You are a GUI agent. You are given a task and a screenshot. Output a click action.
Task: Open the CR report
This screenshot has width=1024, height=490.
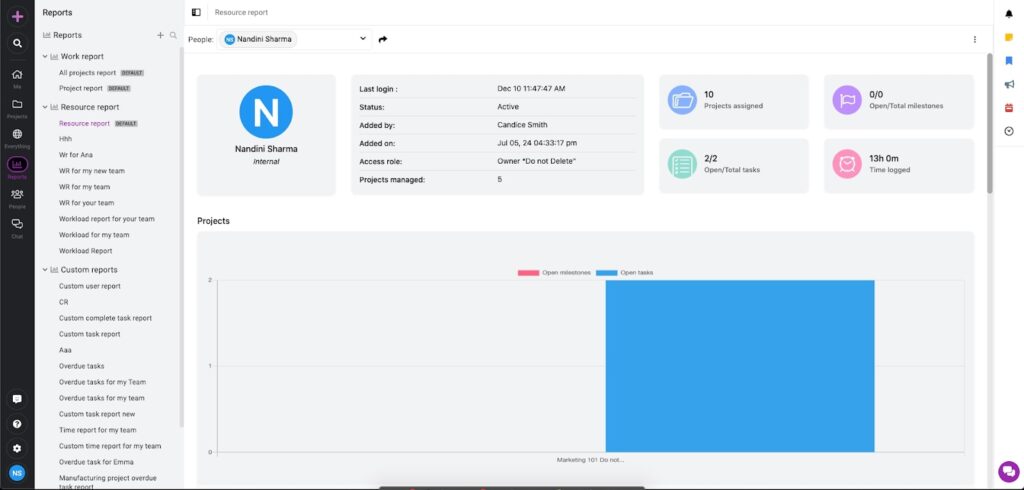63,302
